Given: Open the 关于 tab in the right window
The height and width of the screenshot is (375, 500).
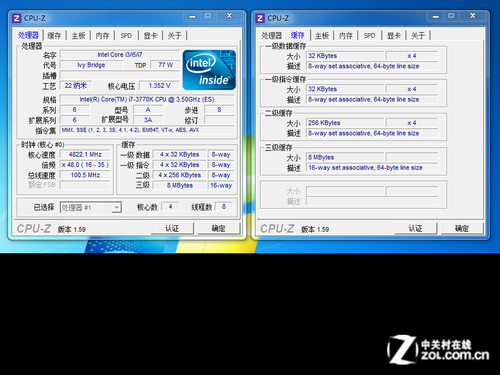Looking at the screenshot, I should 418,36.
